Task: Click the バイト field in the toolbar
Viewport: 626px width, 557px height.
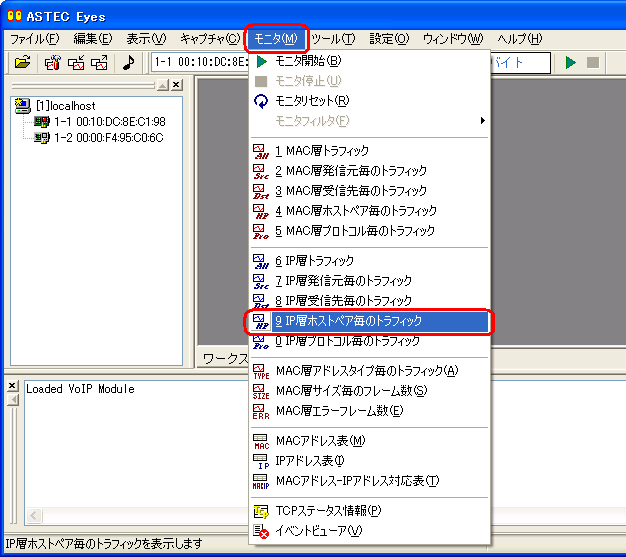Action: pyautogui.click(x=520, y=63)
